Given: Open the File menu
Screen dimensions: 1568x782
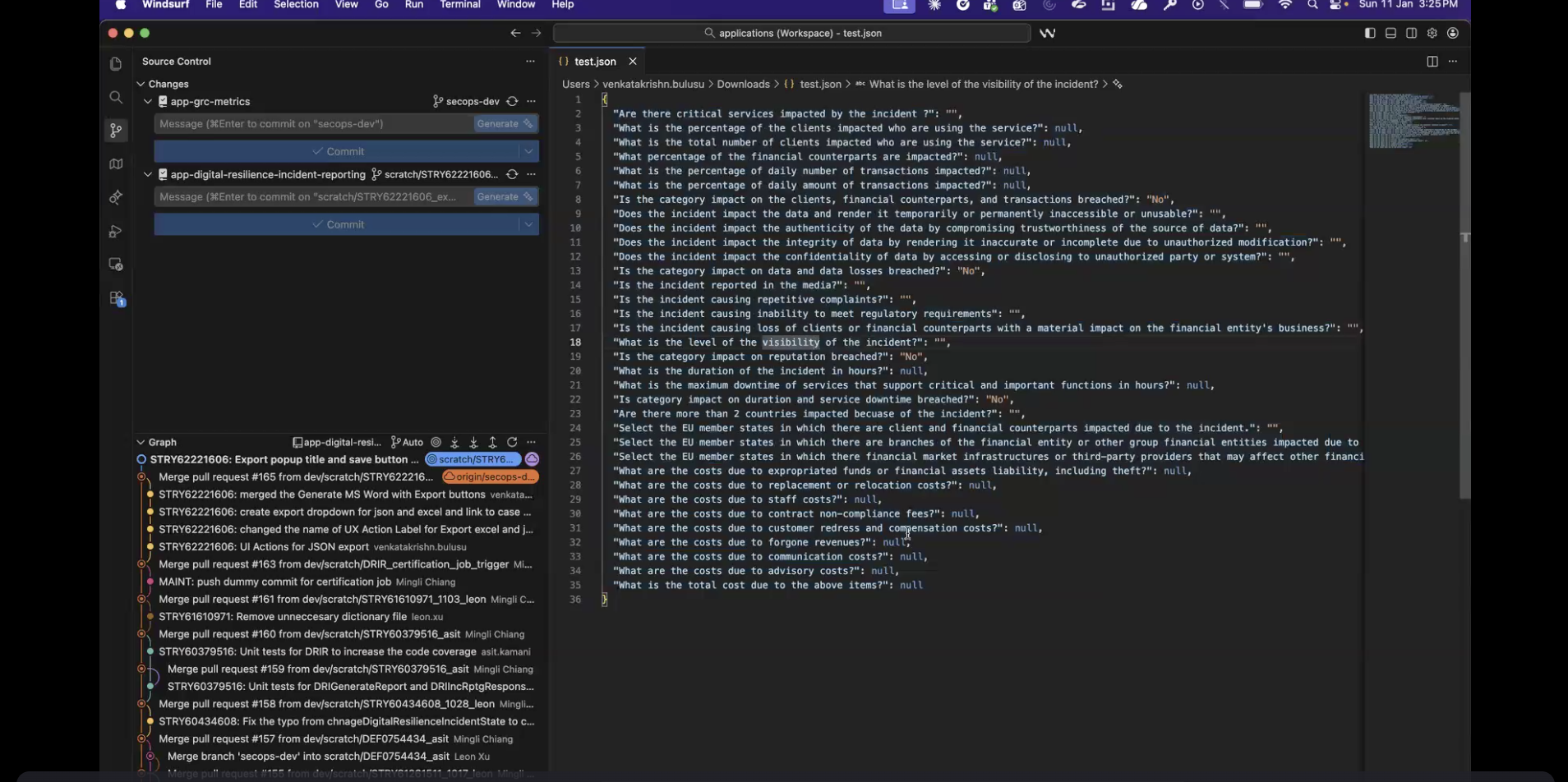Looking at the screenshot, I should (x=214, y=5).
